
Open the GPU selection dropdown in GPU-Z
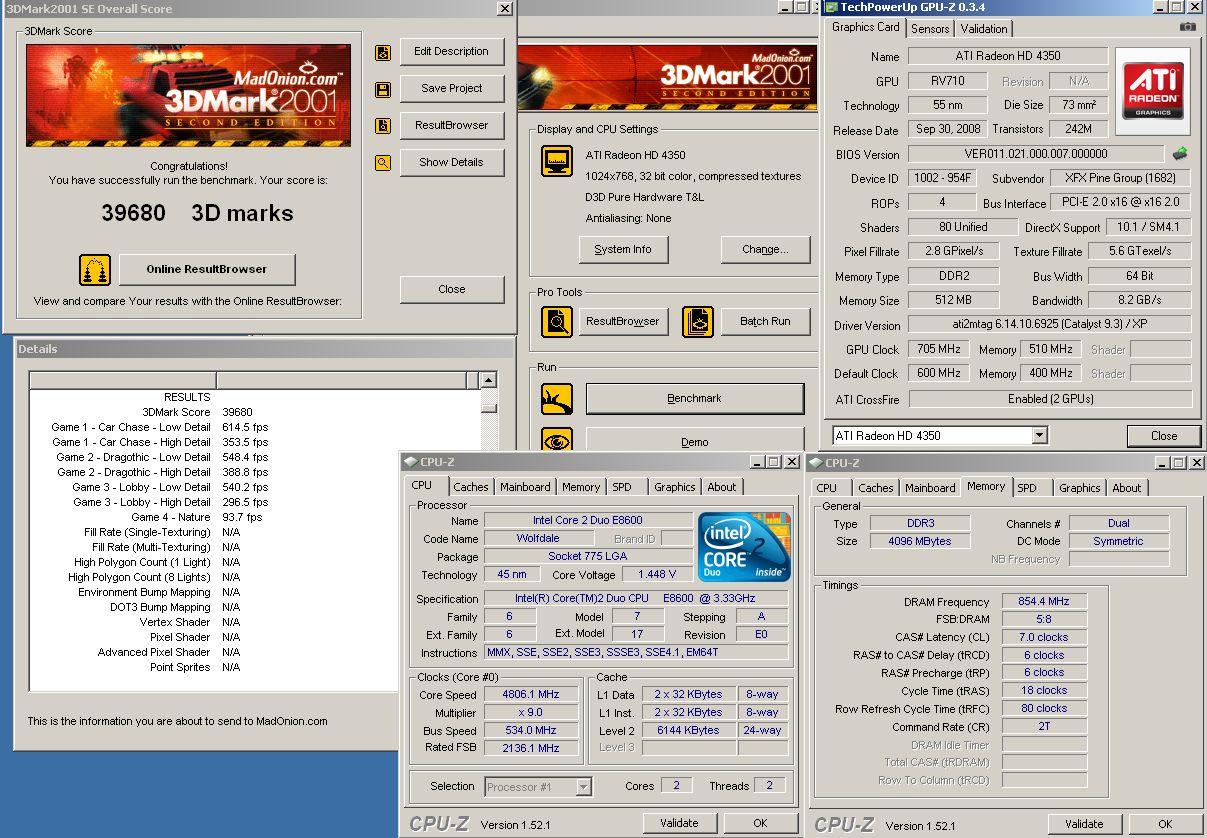tap(1040, 435)
